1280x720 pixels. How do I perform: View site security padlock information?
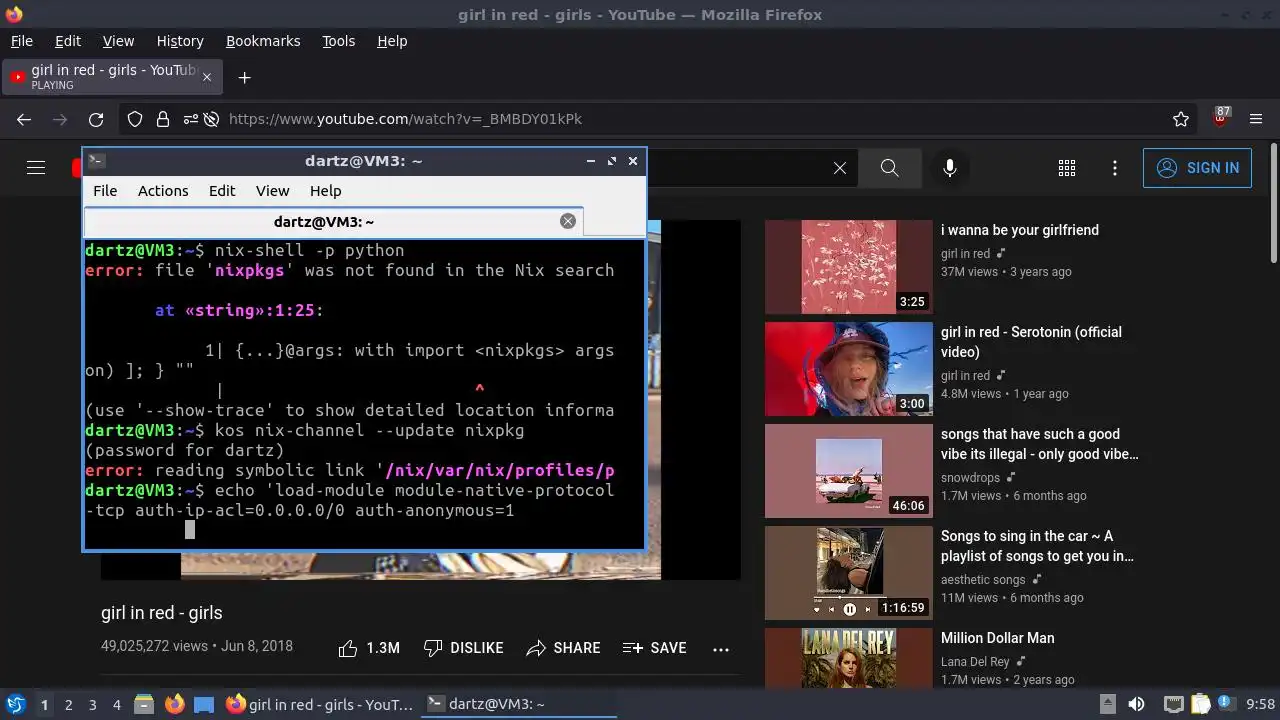point(162,119)
